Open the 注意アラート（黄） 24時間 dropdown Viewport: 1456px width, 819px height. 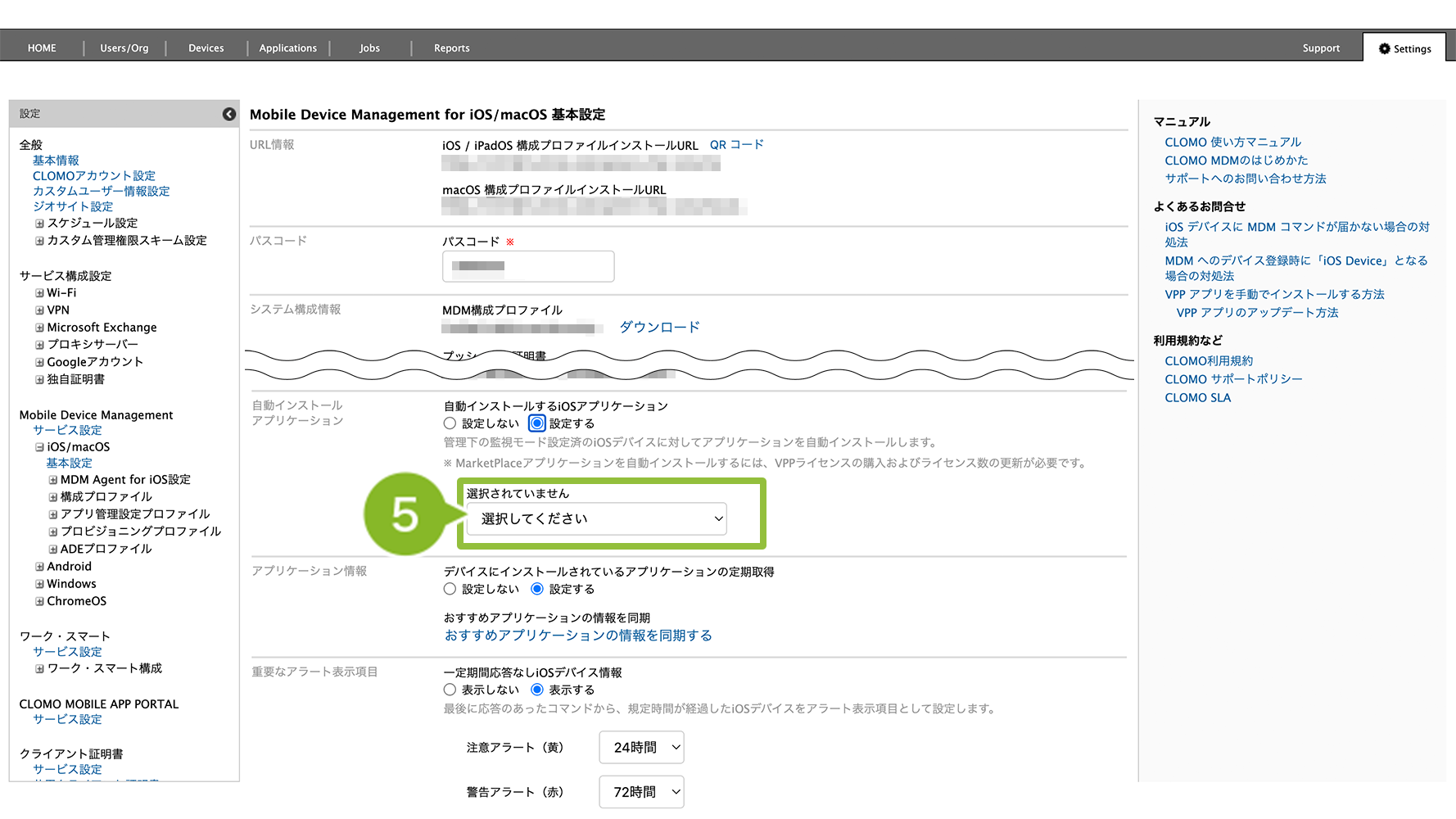tap(641, 747)
